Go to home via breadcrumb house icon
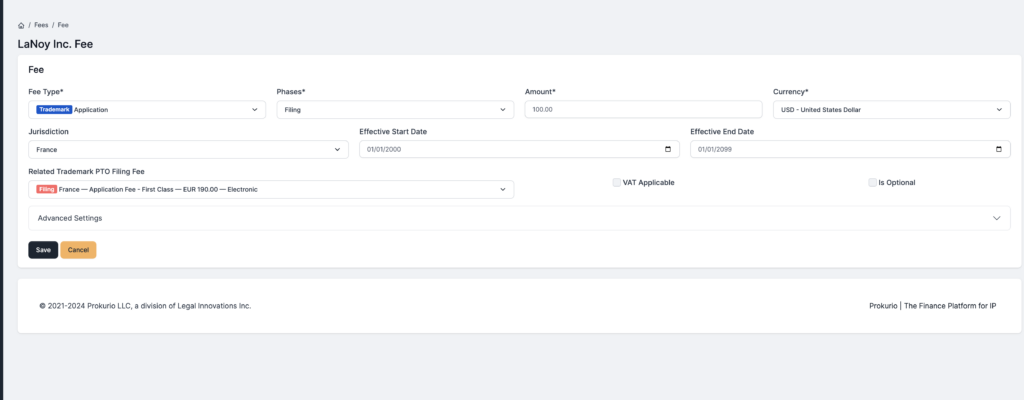The image size is (1024, 400). [x=21, y=25]
